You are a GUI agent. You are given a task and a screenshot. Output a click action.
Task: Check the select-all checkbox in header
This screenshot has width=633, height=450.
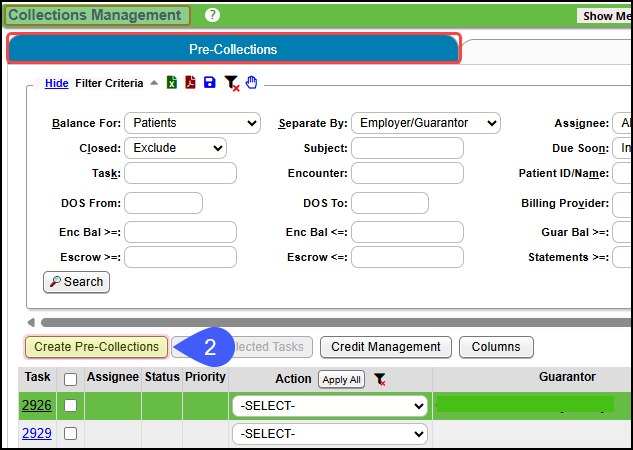(70, 380)
